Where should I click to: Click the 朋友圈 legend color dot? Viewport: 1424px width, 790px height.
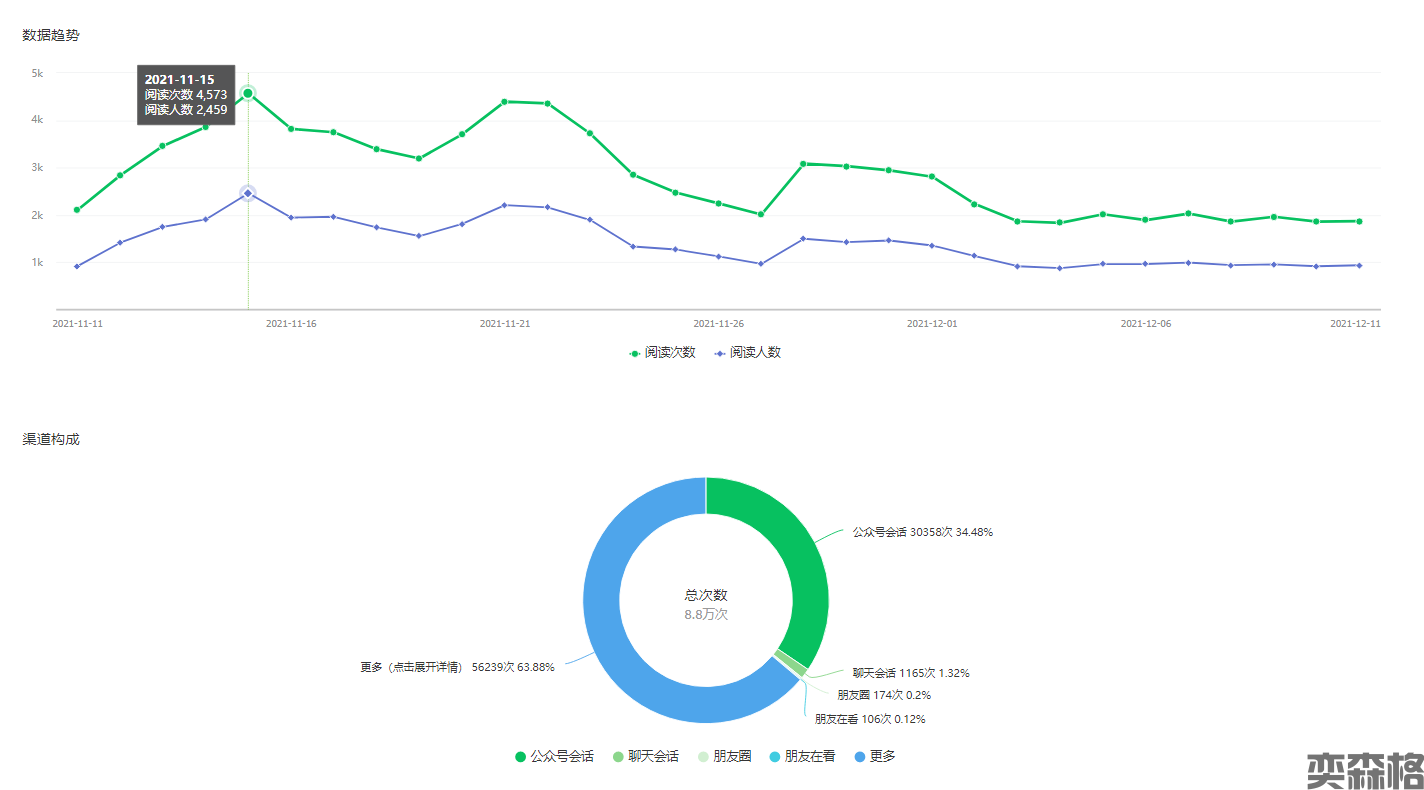704,757
